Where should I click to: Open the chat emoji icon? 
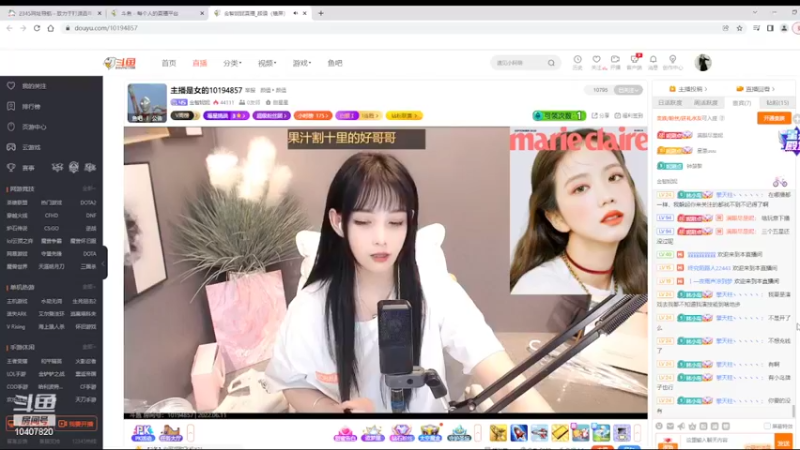click(x=659, y=426)
